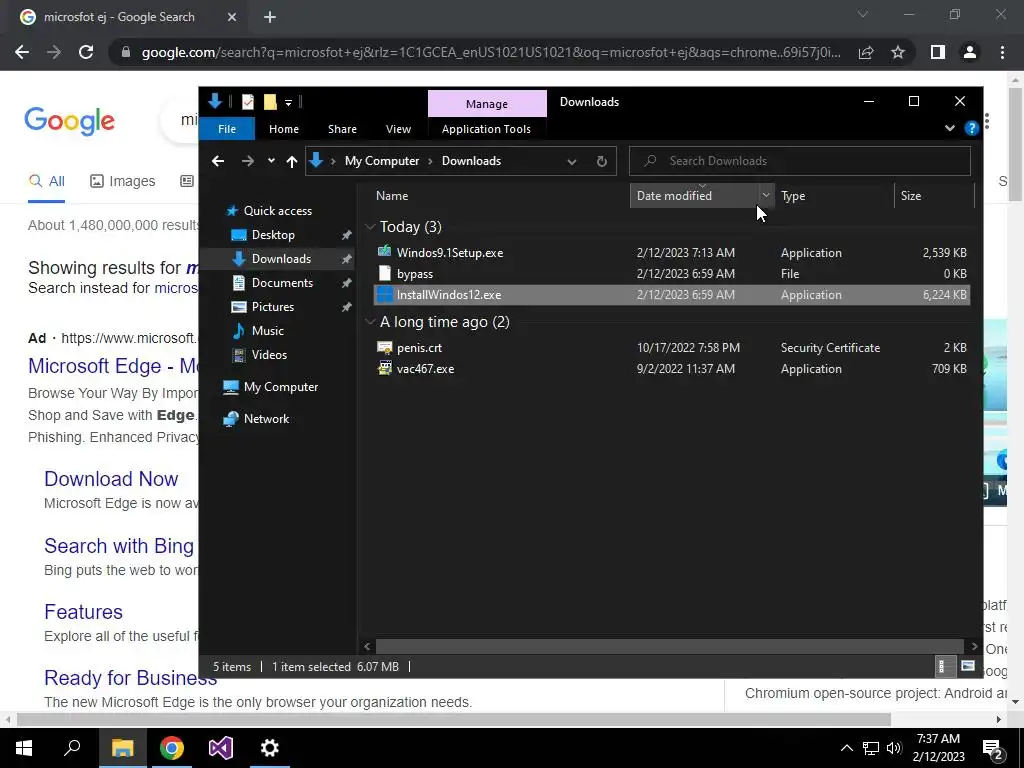Open Explorer help
1024x768 pixels.
[x=971, y=129]
